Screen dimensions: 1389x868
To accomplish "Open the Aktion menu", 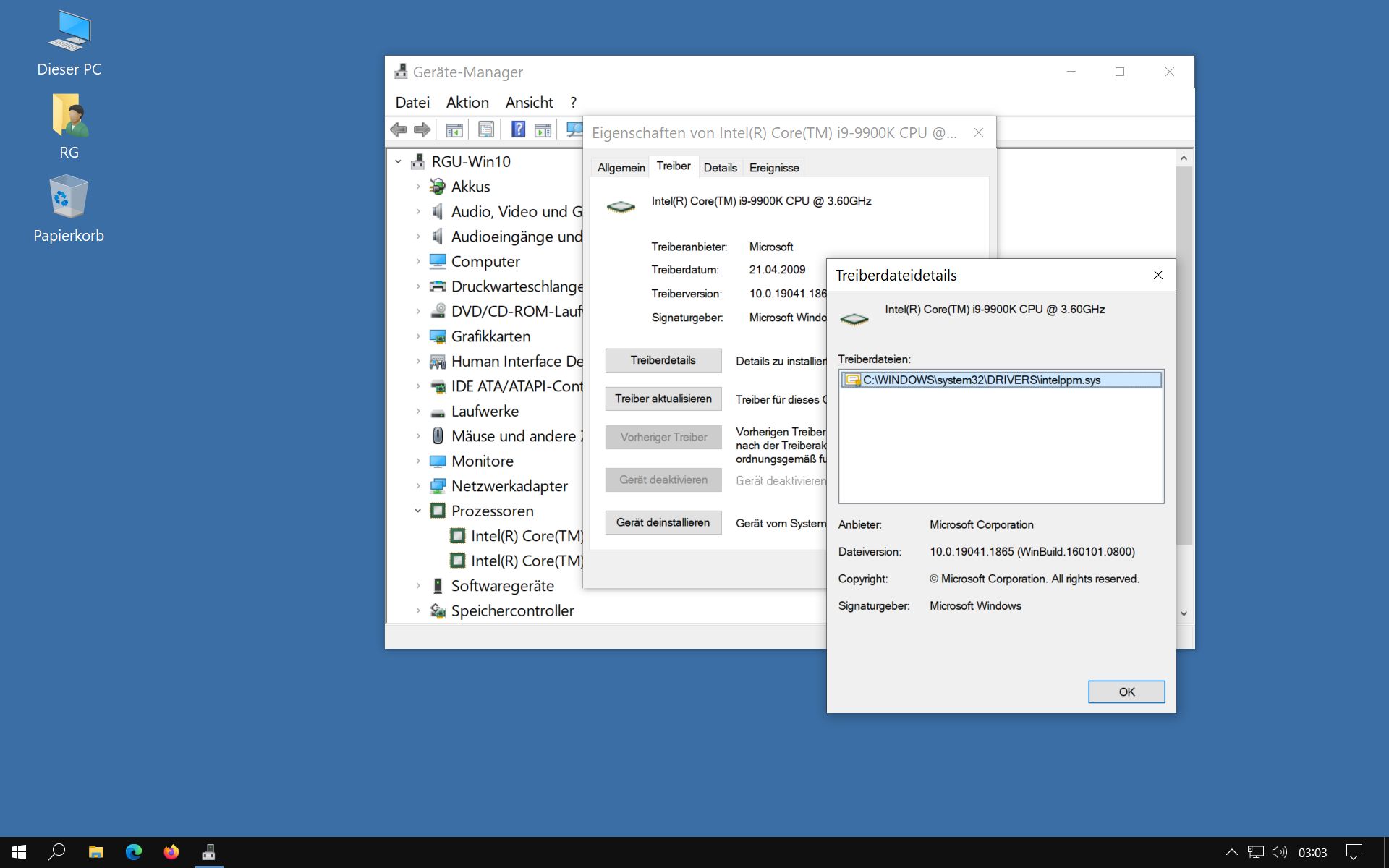I will coord(467,103).
